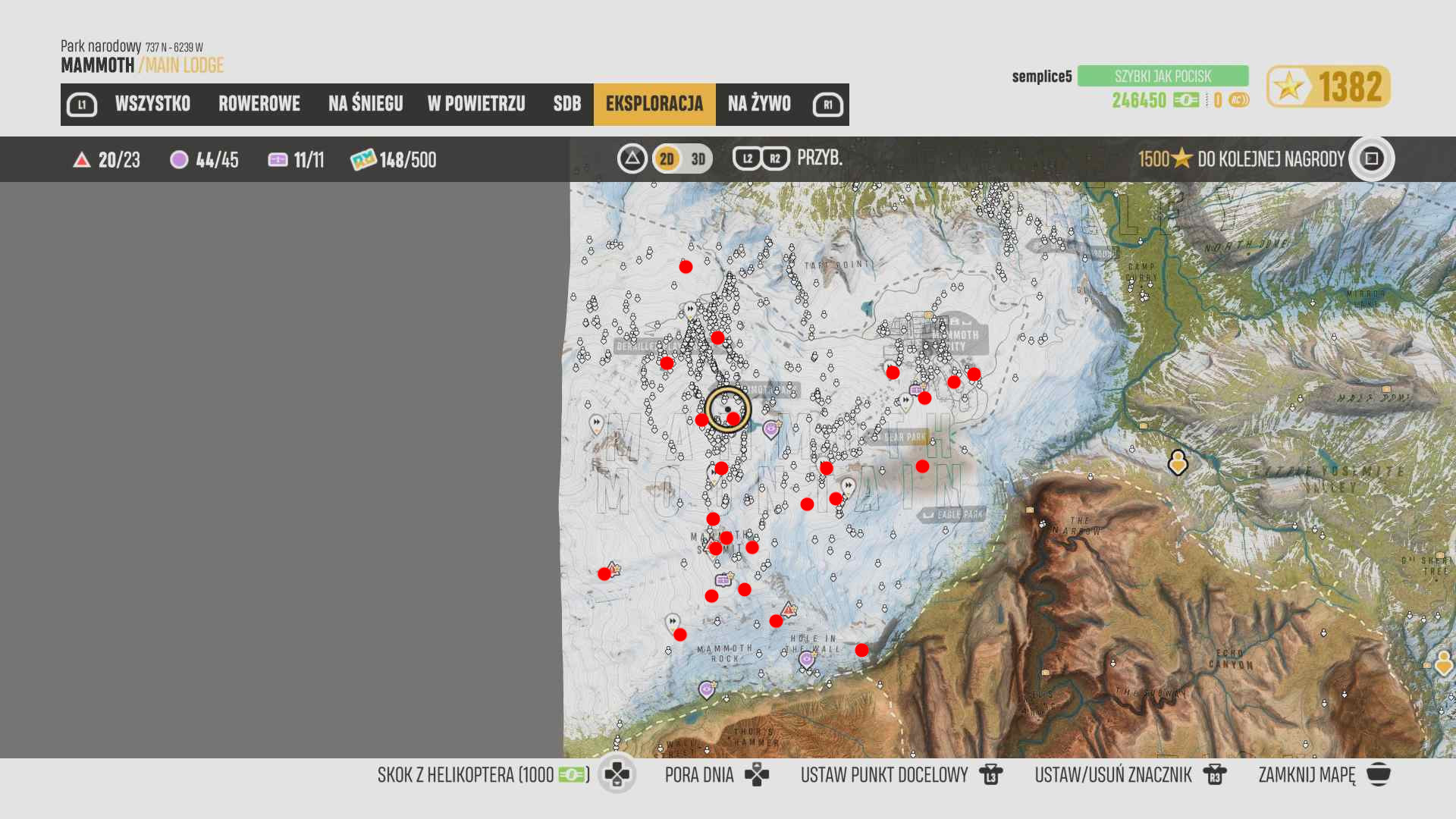Click the square button next-reward icon
This screenshot has width=1456, height=819.
(x=1371, y=158)
